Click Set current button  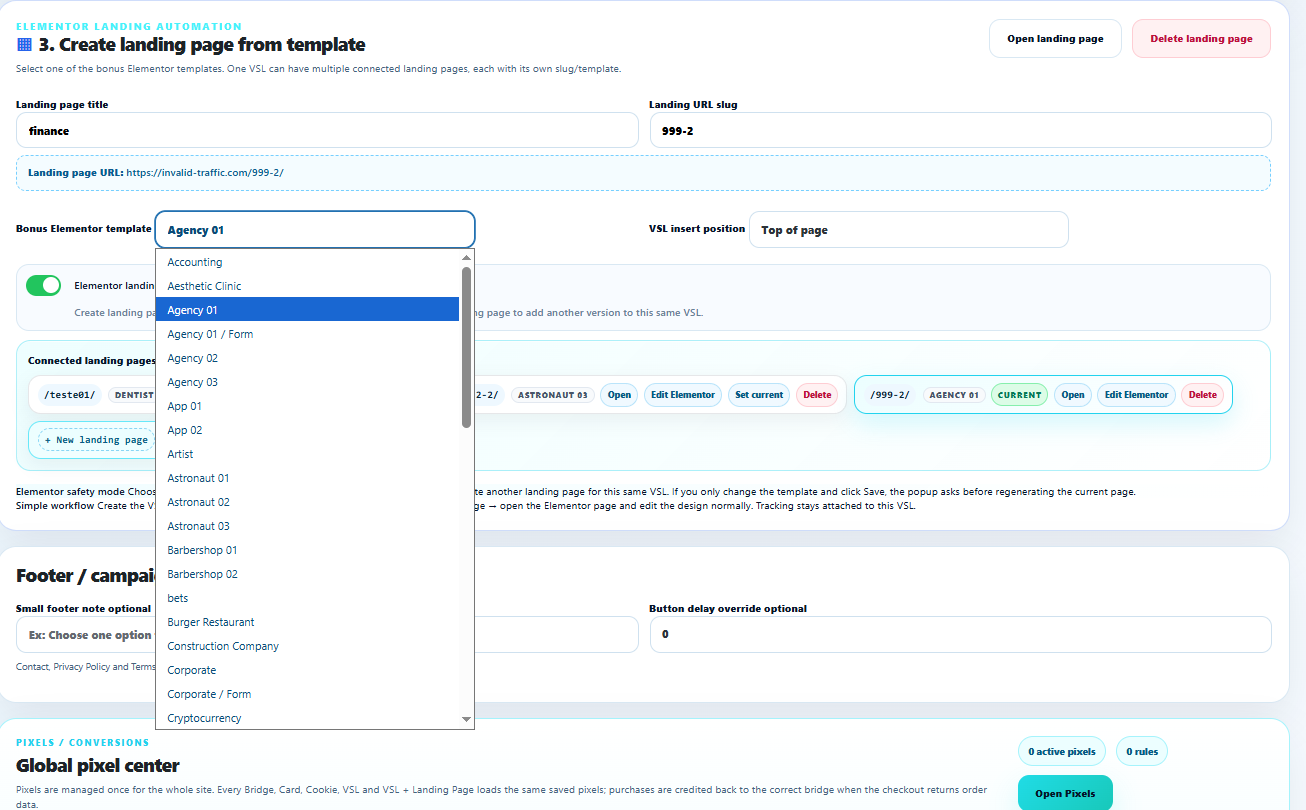[759, 395]
